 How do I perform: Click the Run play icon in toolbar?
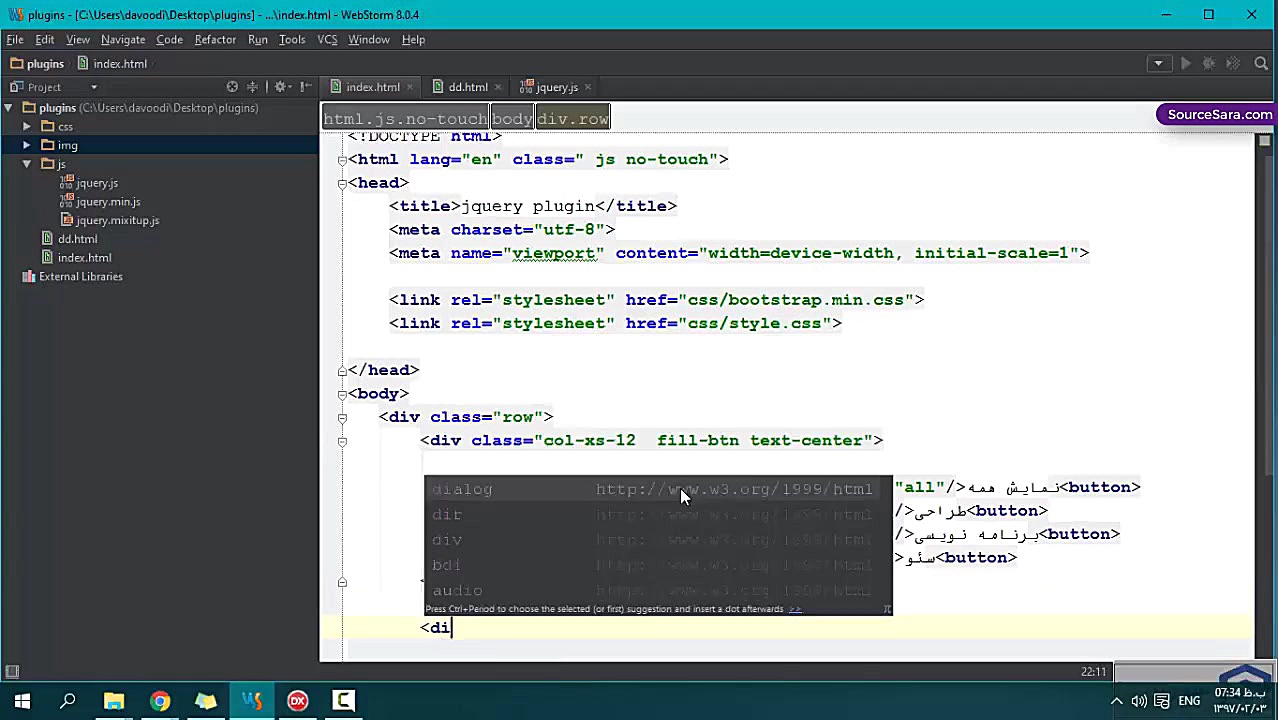(1185, 63)
